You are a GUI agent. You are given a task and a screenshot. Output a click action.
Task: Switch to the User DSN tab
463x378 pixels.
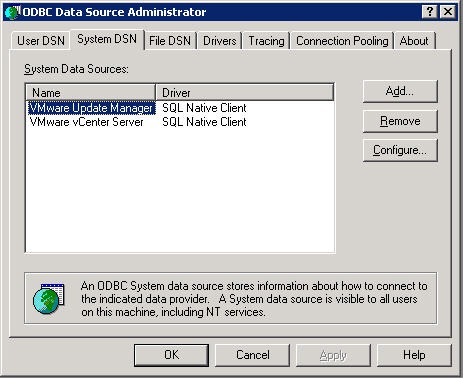click(x=41, y=41)
